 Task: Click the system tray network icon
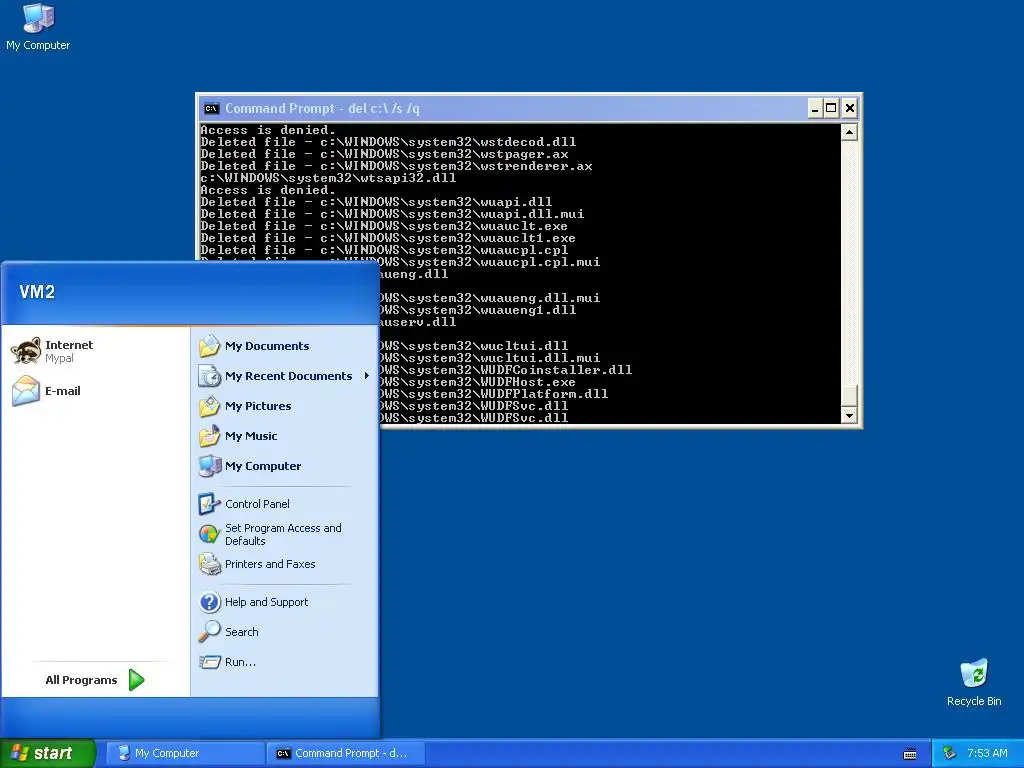click(x=949, y=753)
